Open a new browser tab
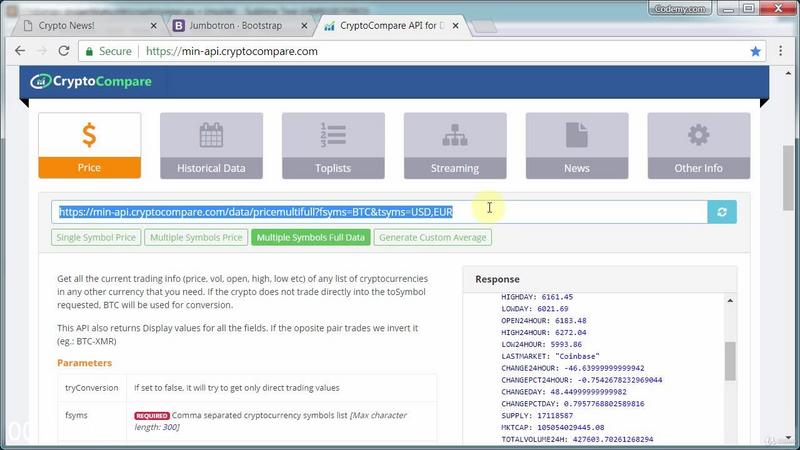 pos(483,27)
